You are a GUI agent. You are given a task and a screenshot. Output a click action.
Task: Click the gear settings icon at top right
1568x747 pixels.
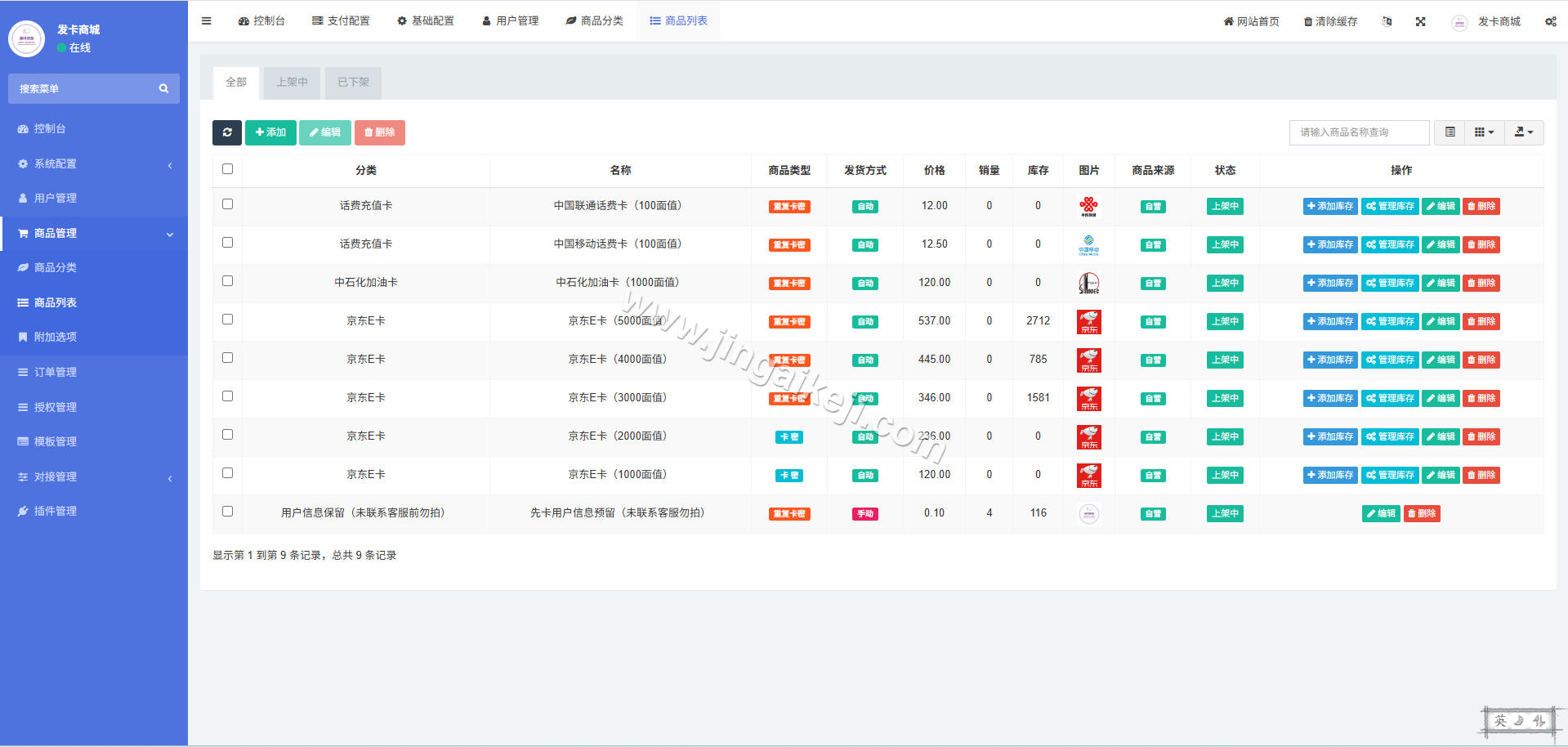click(1550, 21)
